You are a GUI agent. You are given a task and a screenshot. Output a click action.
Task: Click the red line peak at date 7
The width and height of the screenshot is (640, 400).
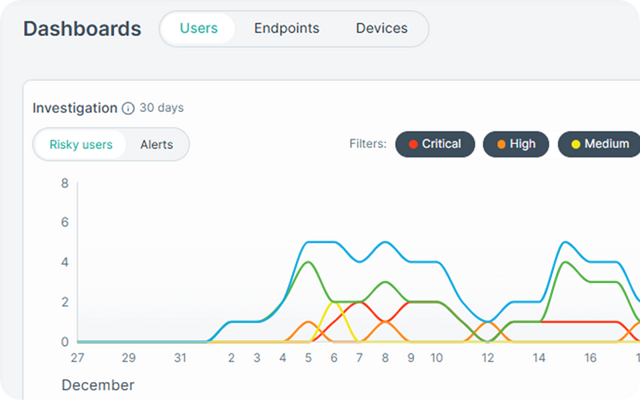tap(360, 302)
